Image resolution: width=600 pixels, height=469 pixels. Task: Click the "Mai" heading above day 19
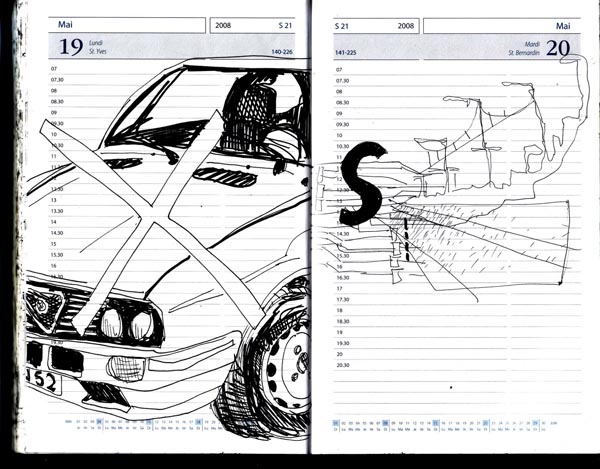65,24
